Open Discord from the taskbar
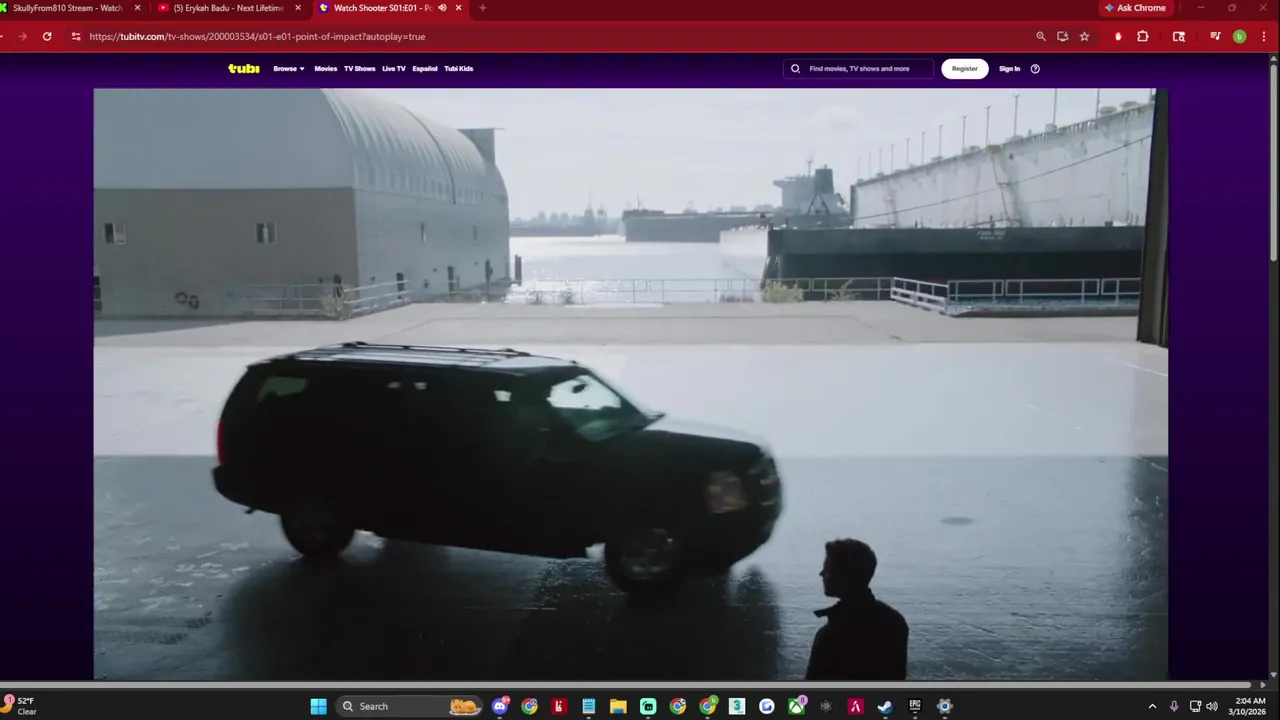The width and height of the screenshot is (1280, 720). tap(500, 706)
